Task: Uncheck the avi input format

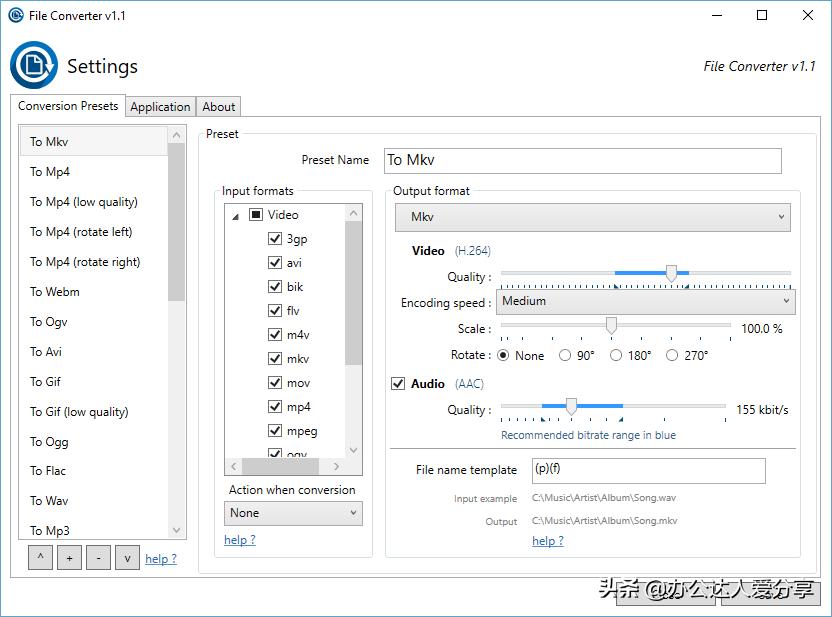Action: click(275, 263)
